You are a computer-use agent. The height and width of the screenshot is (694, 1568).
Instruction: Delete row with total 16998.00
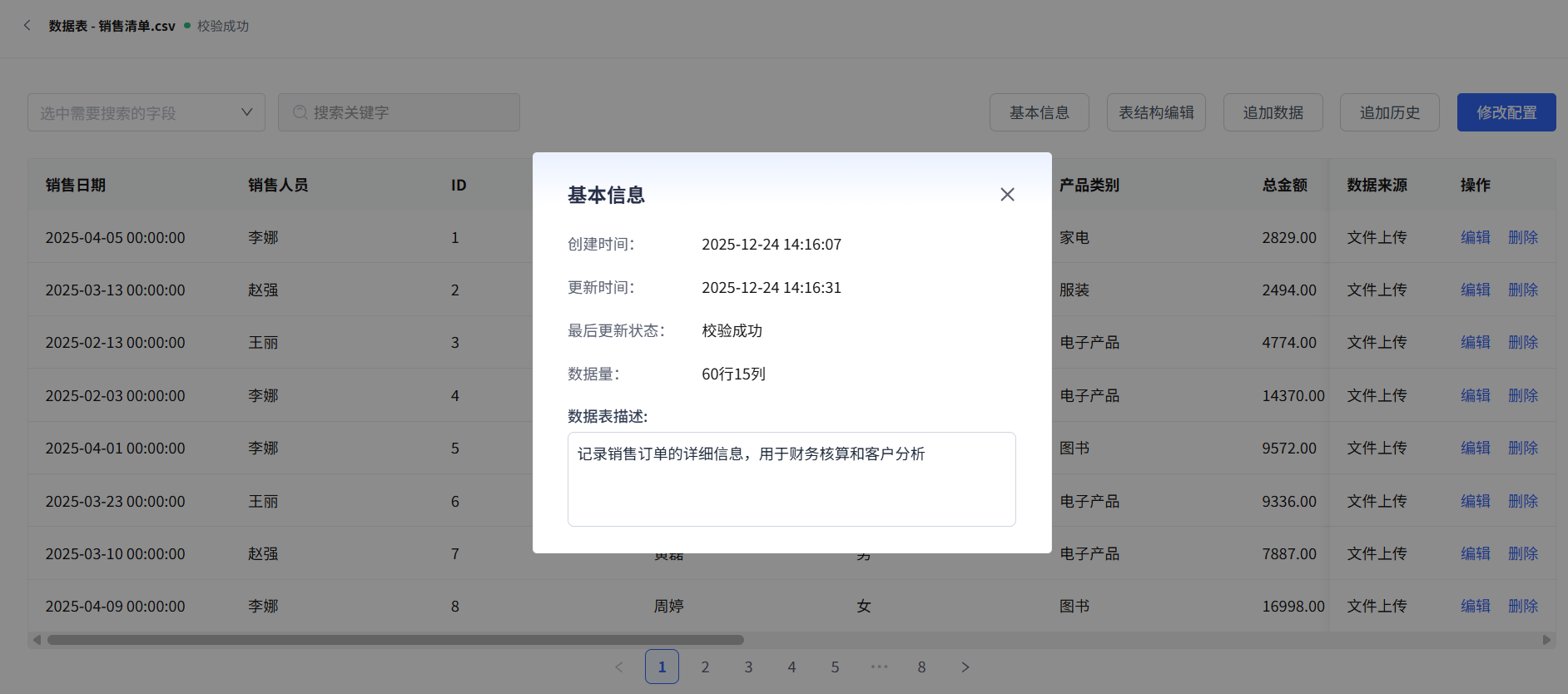[1523, 606]
